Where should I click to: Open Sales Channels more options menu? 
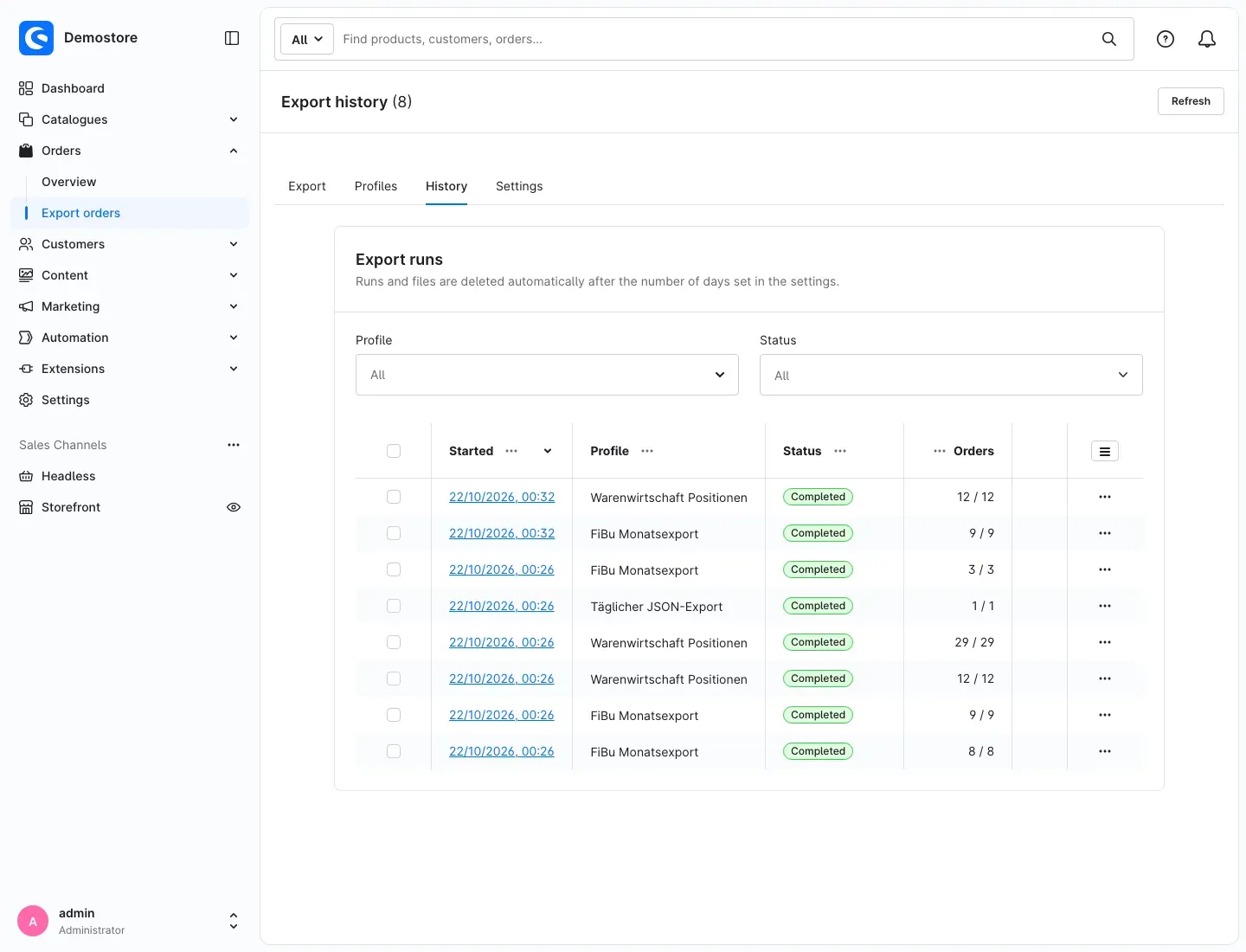click(x=234, y=445)
